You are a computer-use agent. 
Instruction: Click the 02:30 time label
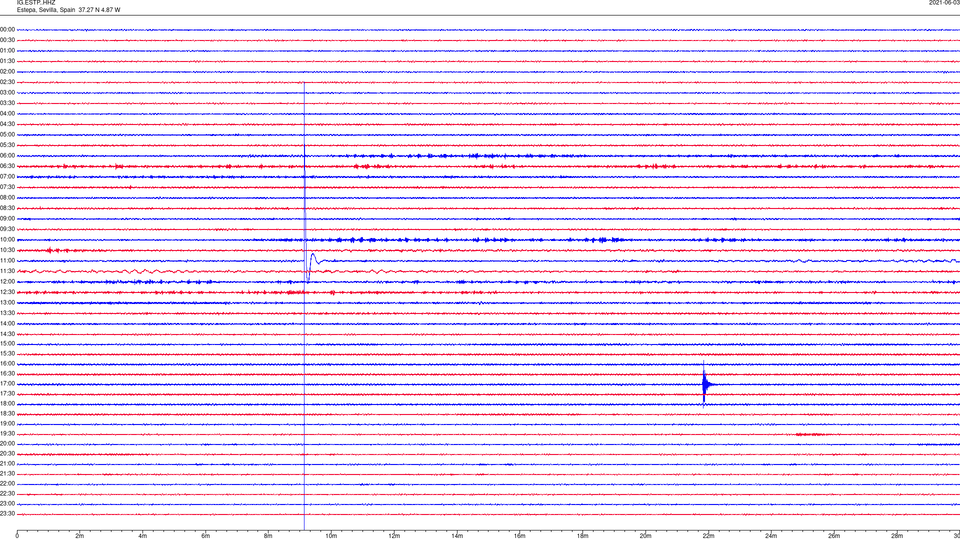pos(7,82)
